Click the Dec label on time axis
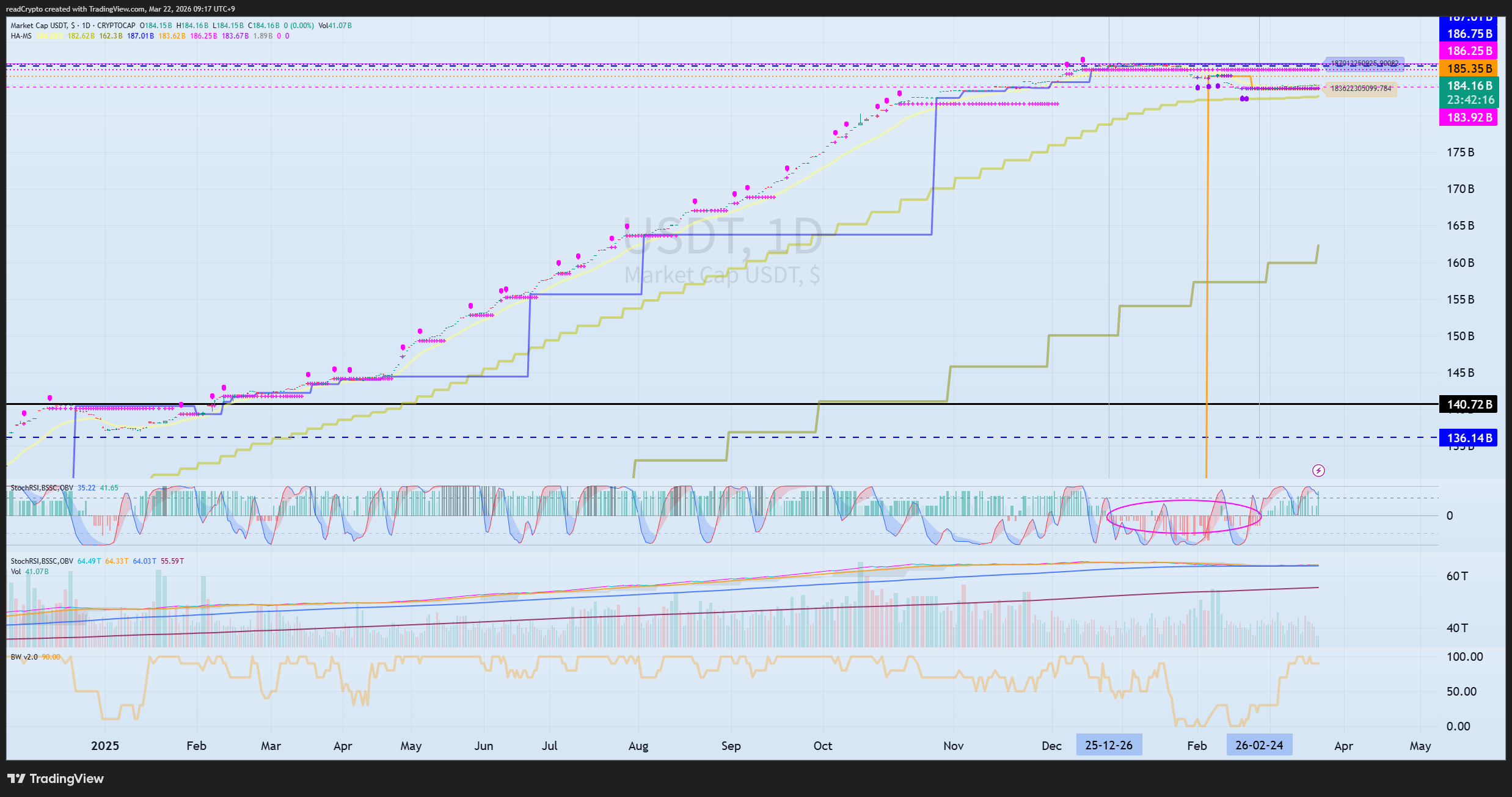The image size is (1512, 797). (1051, 746)
